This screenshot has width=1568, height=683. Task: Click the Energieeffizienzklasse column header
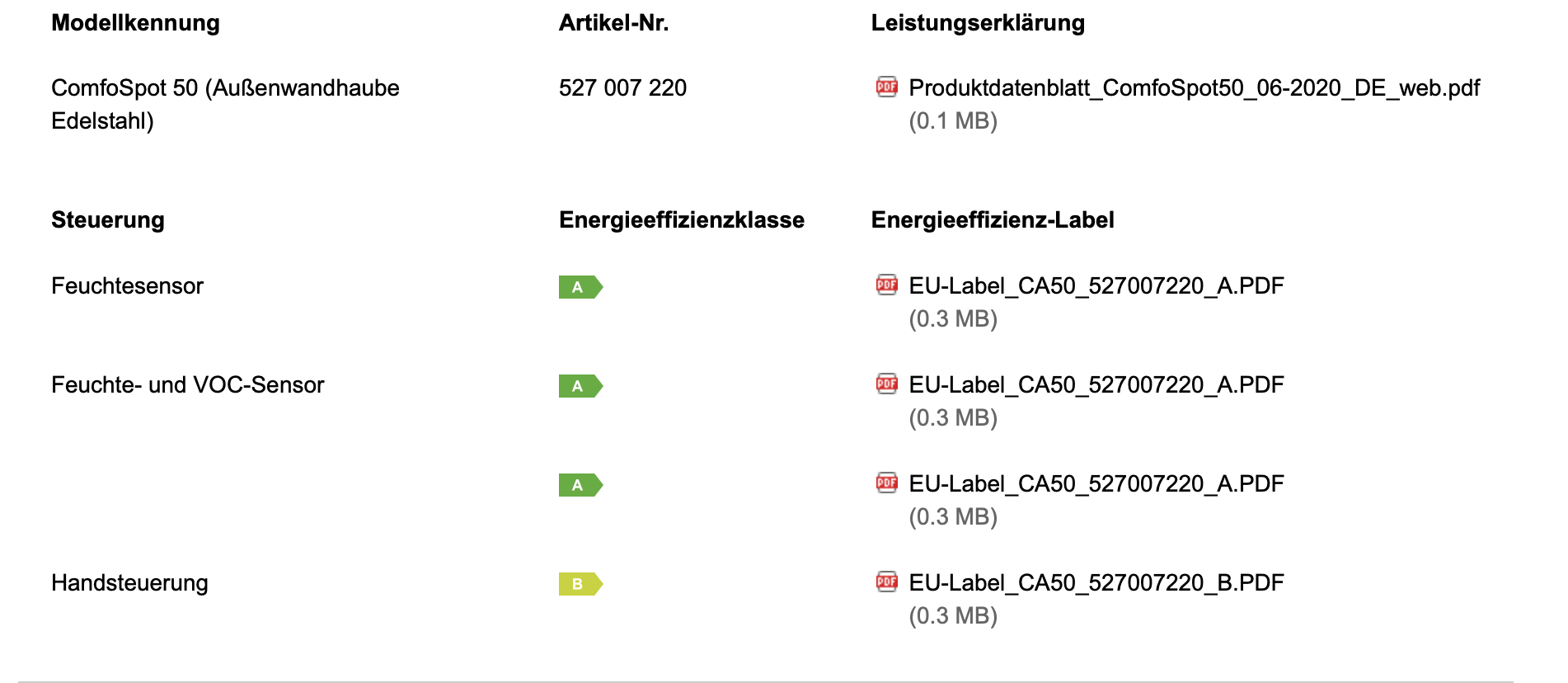coord(682,219)
